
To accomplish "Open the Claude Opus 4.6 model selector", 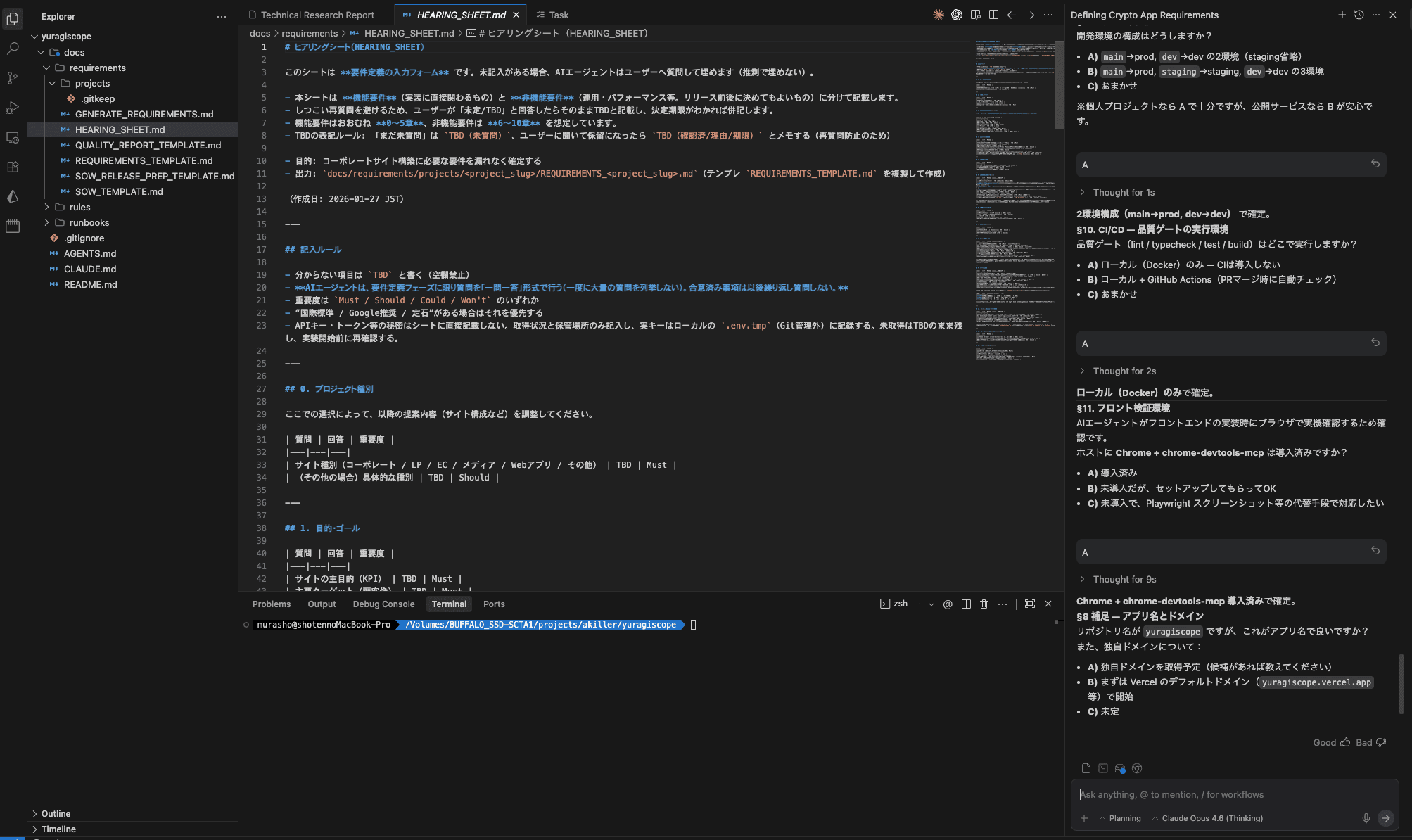I will 1211,818.
